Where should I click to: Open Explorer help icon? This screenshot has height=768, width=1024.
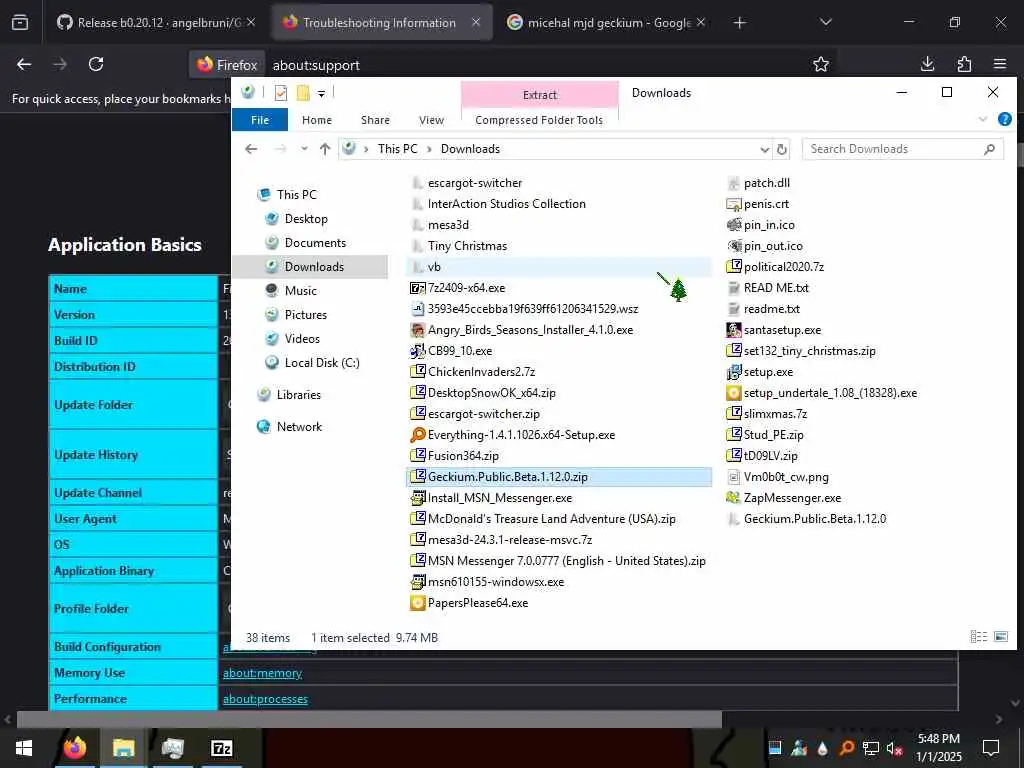(1005, 120)
